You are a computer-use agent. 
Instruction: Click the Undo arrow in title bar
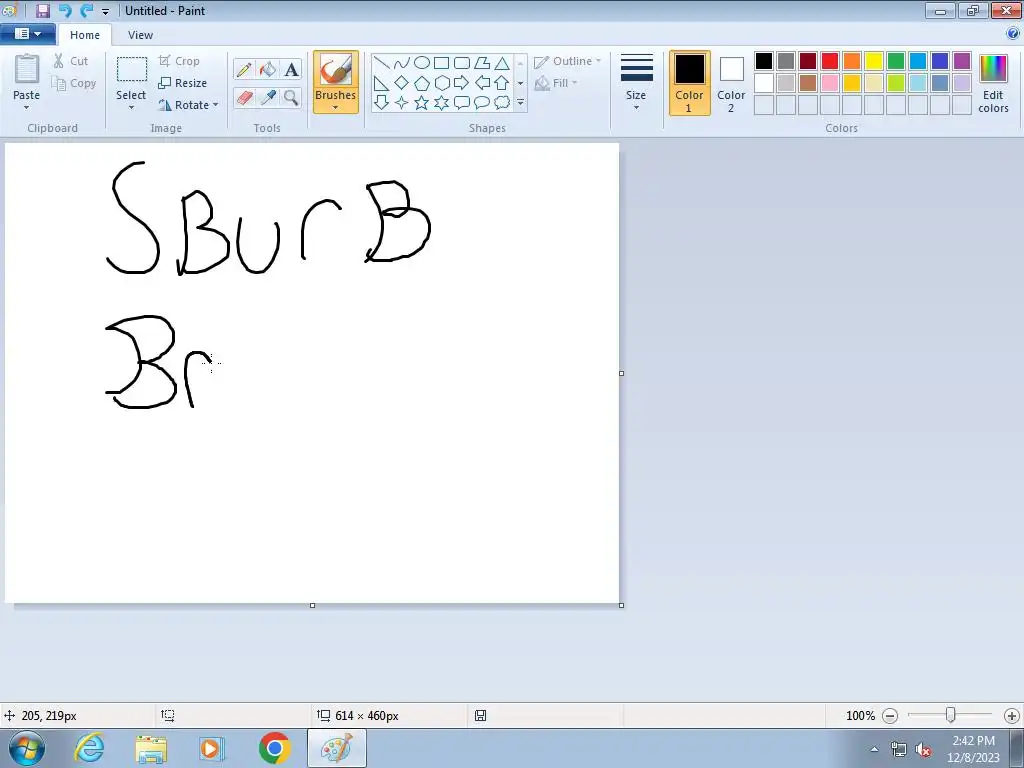(x=65, y=10)
